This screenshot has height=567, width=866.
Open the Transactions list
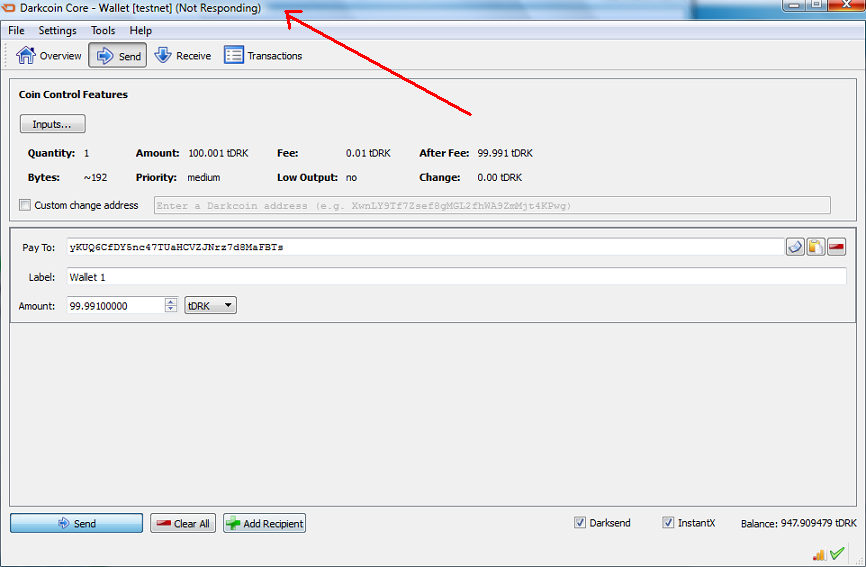(263, 56)
